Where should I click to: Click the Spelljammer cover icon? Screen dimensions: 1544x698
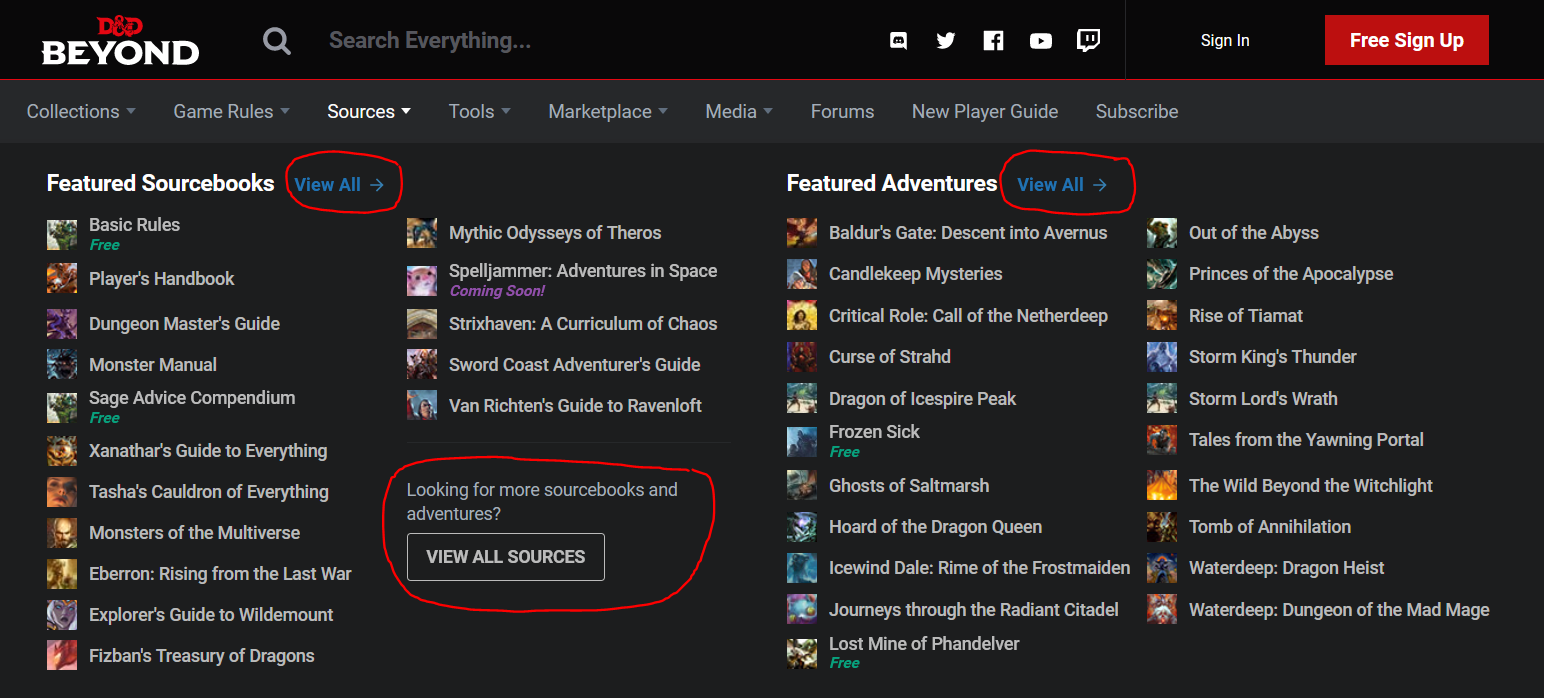(x=422, y=280)
